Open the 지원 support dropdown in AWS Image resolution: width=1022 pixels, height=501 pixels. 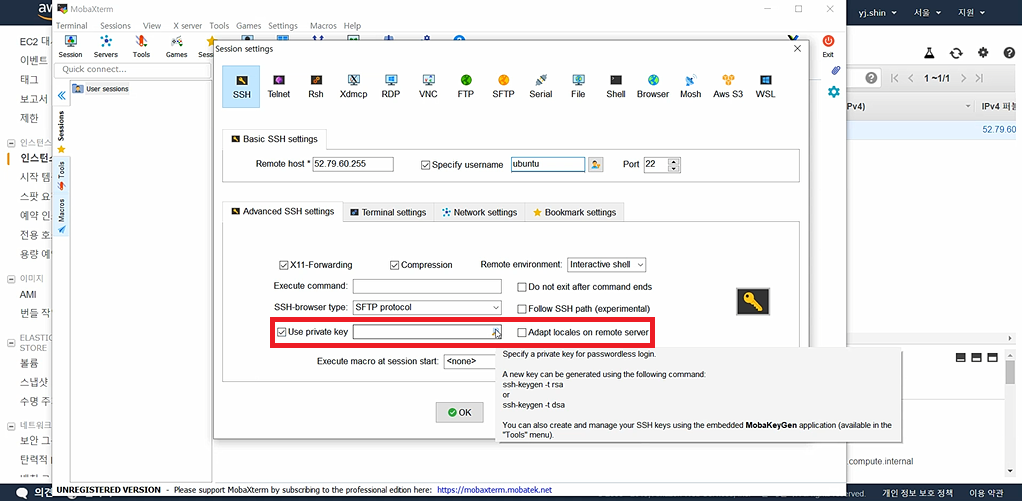tap(971, 12)
